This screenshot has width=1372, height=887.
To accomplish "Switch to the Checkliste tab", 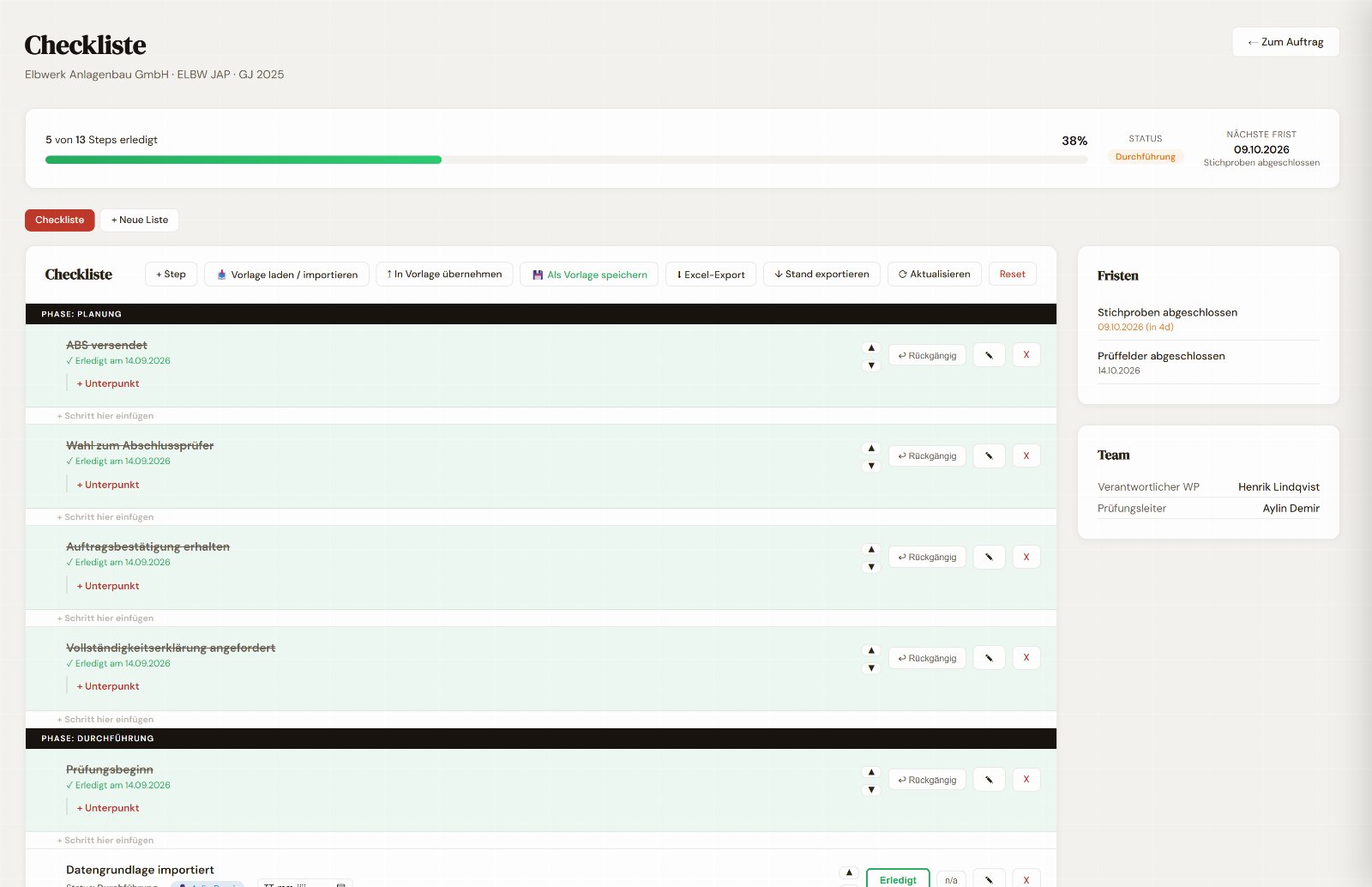I will click(x=60, y=220).
